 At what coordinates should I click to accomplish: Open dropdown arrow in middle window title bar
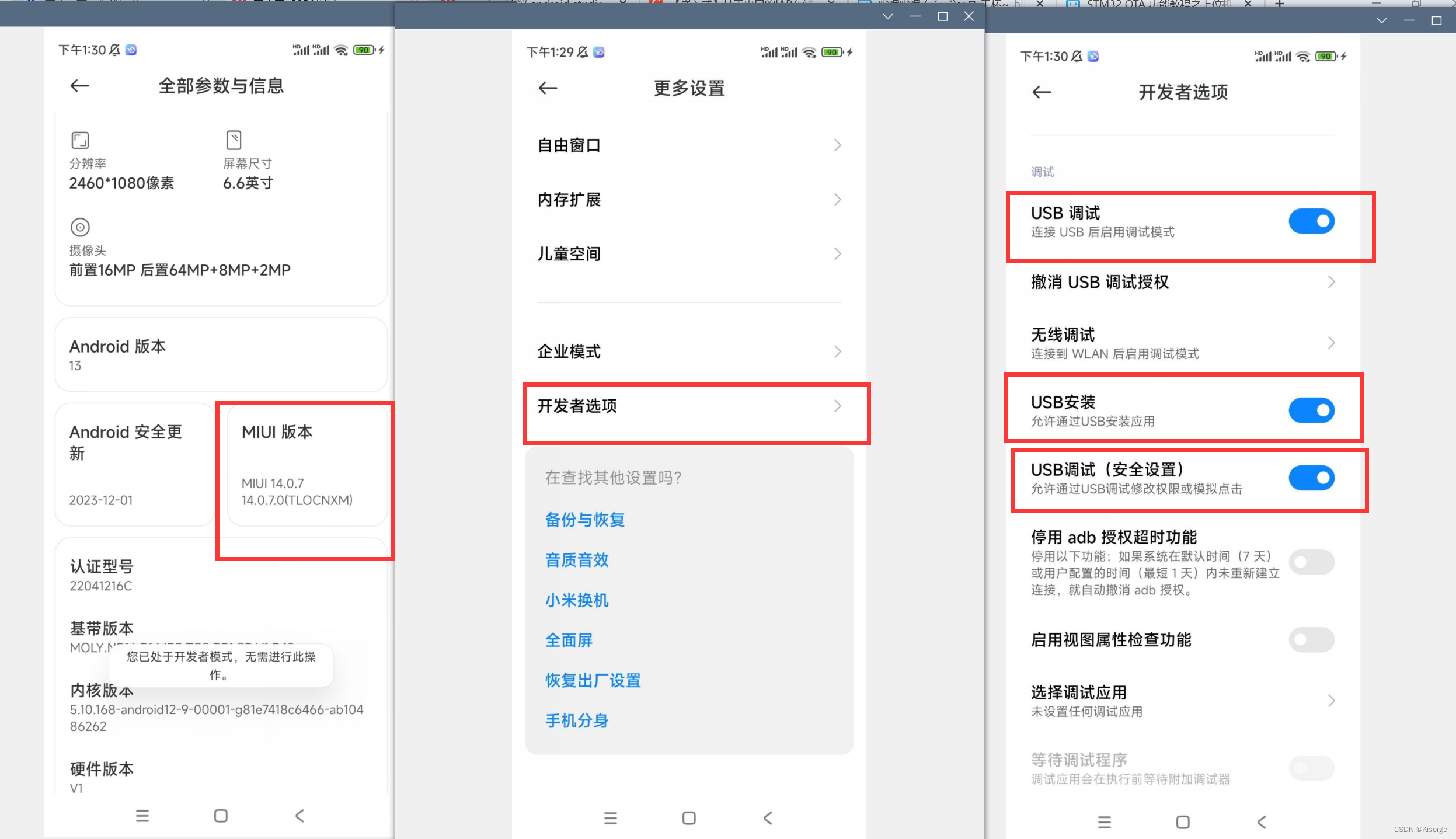pyautogui.click(x=888, y=16)
